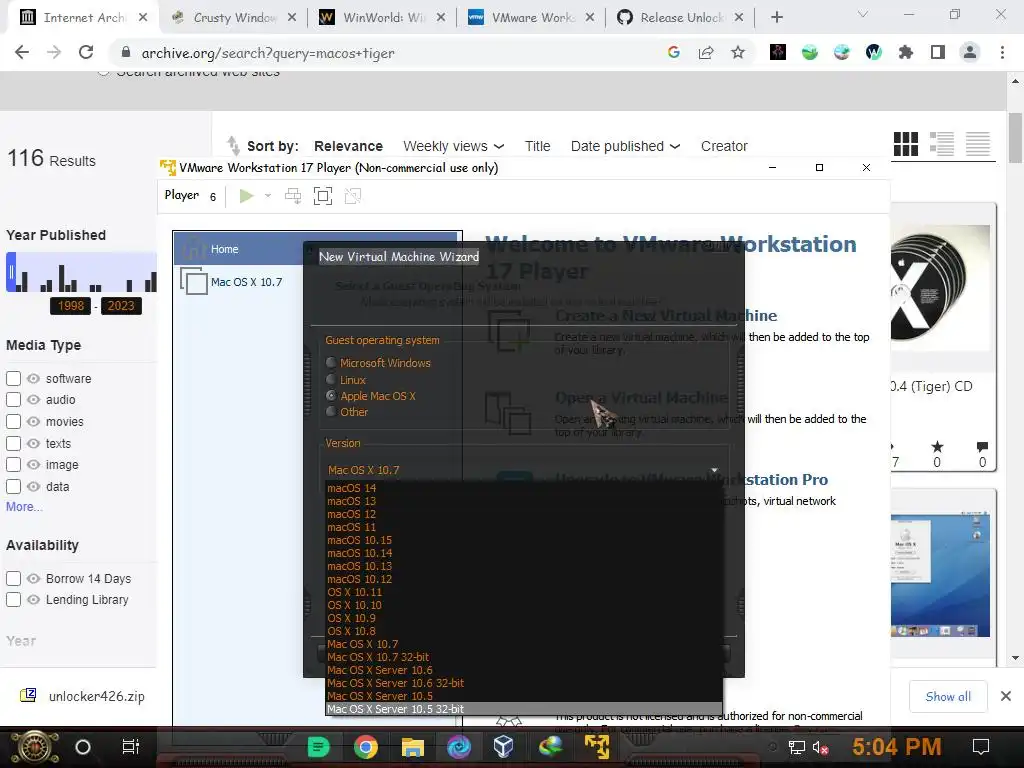Screen dimensions: 1024x768
Task: Select macOS 10.15 from version list
Action: pyautogui.click(x=524, y=540)
